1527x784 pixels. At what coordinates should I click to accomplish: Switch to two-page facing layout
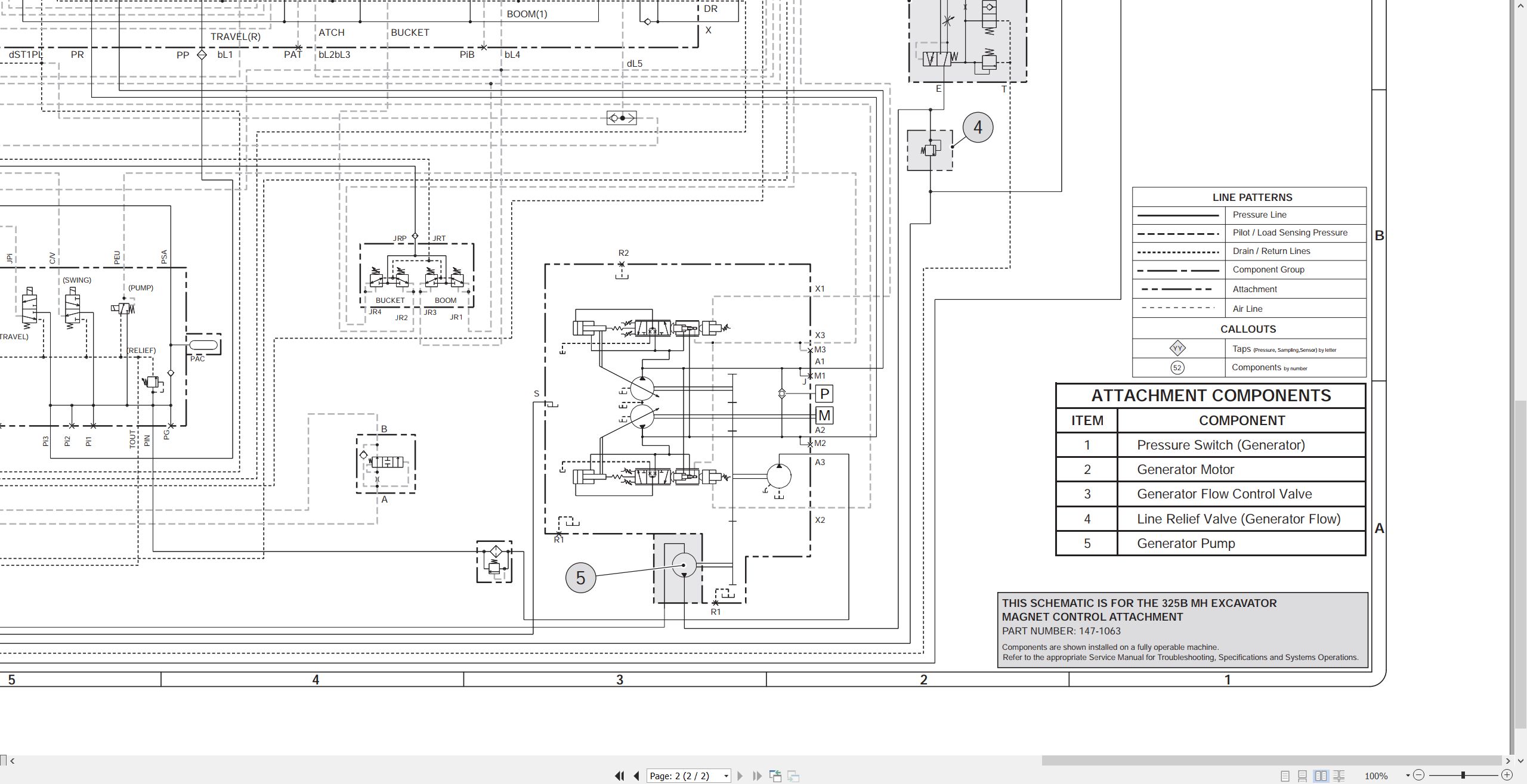pyautogui.click(x=1321, y=776)
